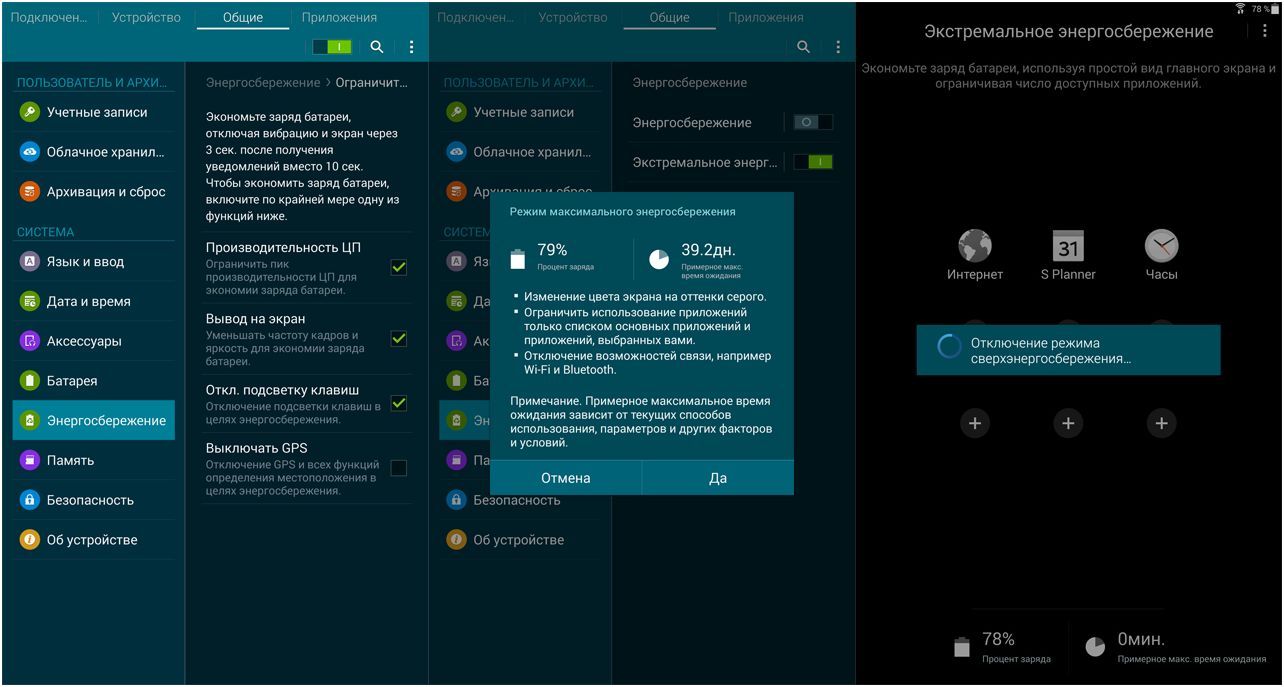The height and width of the screenshot is (687, 1284).
Task: Open the Устройство tab
Action: click(145, 17)
